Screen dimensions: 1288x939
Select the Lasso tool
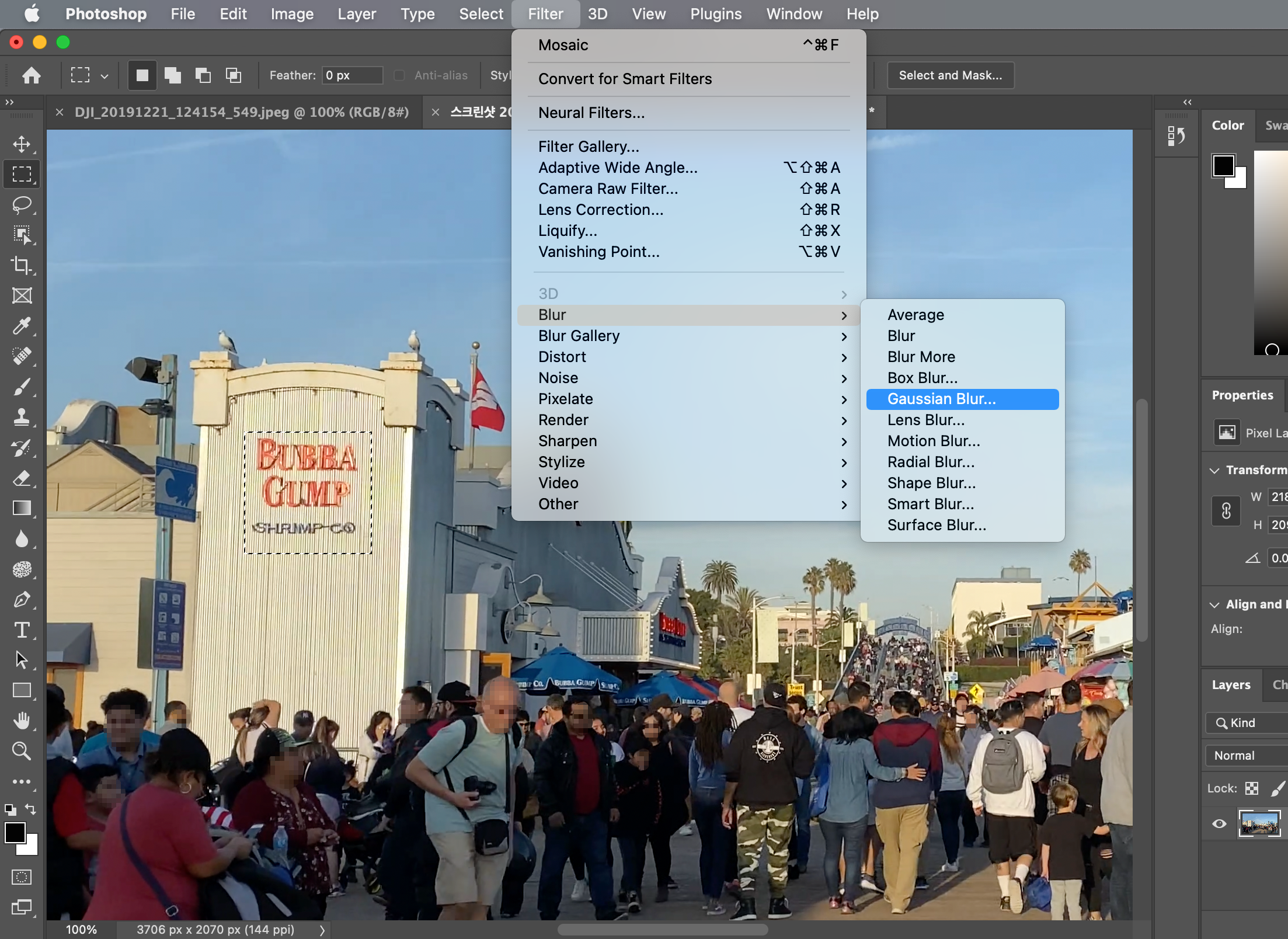click(22, 204)
